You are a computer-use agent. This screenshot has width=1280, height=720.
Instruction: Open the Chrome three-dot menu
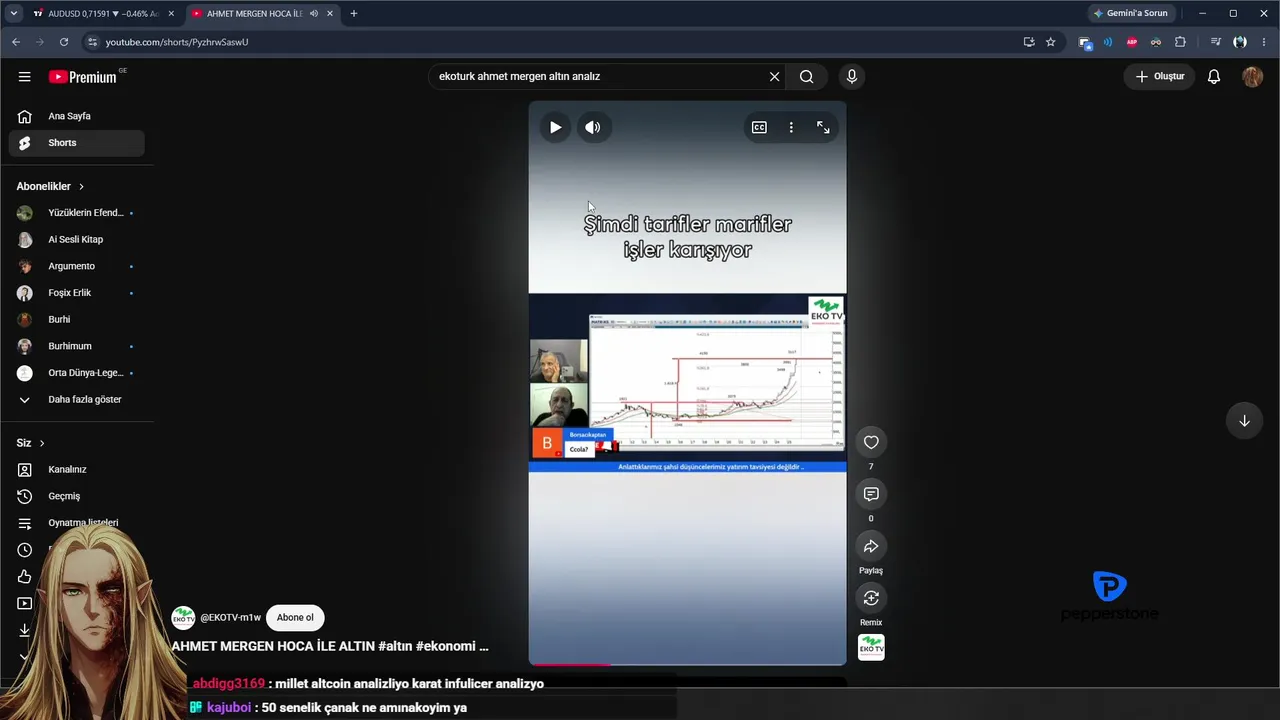click(1264, 42)
